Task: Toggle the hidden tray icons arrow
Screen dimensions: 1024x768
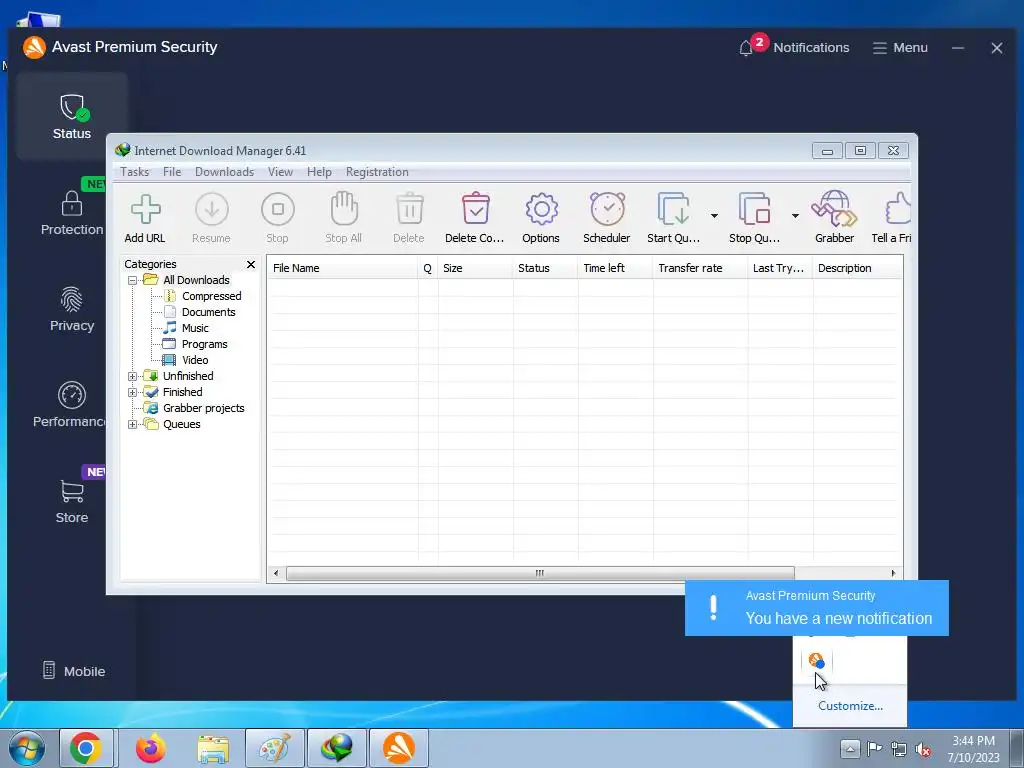Action: (x=850, y=748)
